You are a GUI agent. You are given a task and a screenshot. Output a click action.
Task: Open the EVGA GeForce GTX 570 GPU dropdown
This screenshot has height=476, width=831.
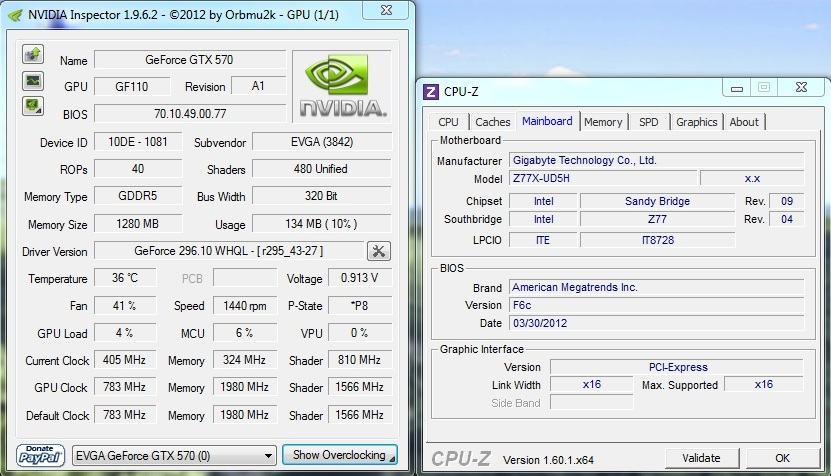click(x=174, y=455)
